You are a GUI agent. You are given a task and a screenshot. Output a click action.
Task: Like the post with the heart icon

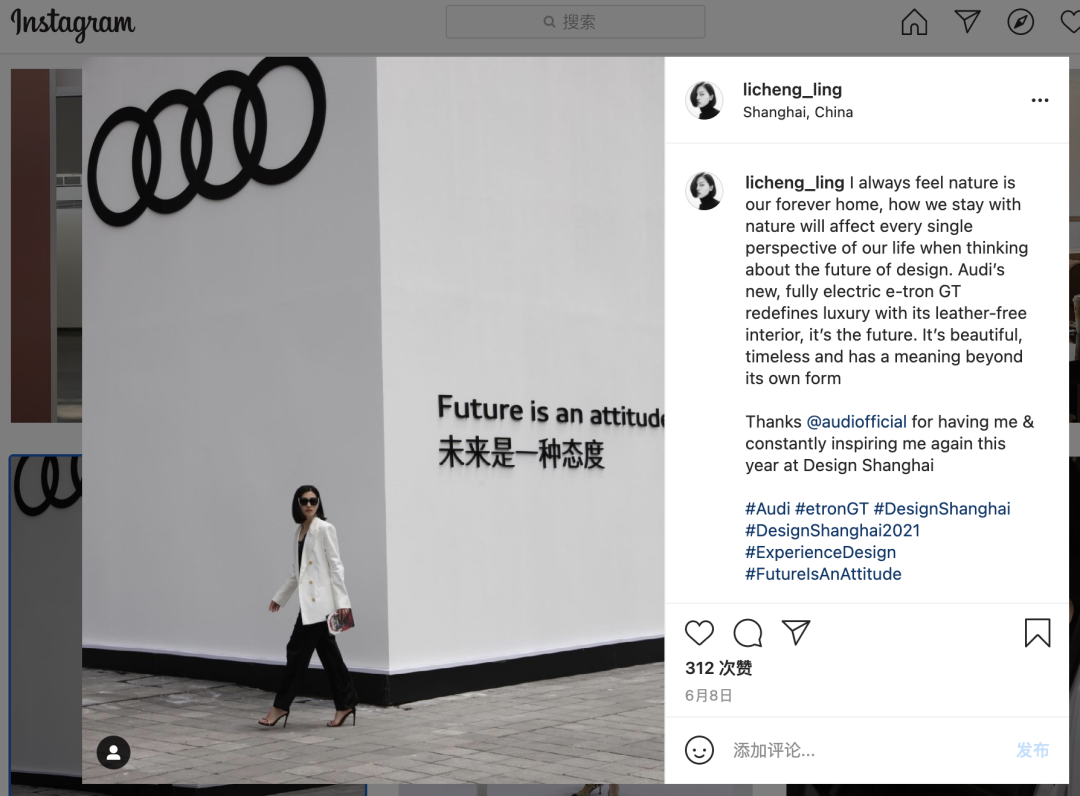[699, 633]
